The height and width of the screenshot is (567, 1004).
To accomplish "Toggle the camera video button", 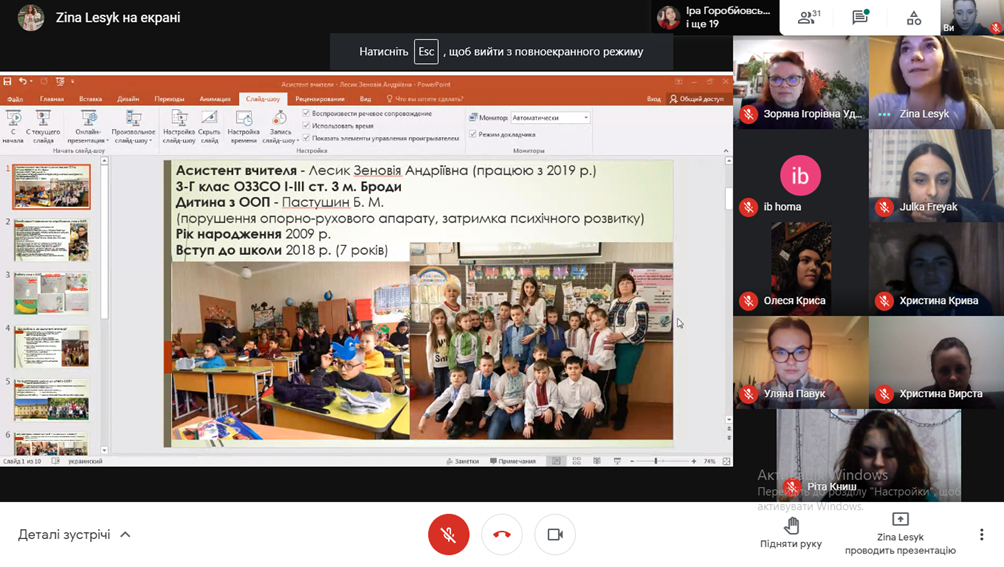I will click(x=555, y=535).
